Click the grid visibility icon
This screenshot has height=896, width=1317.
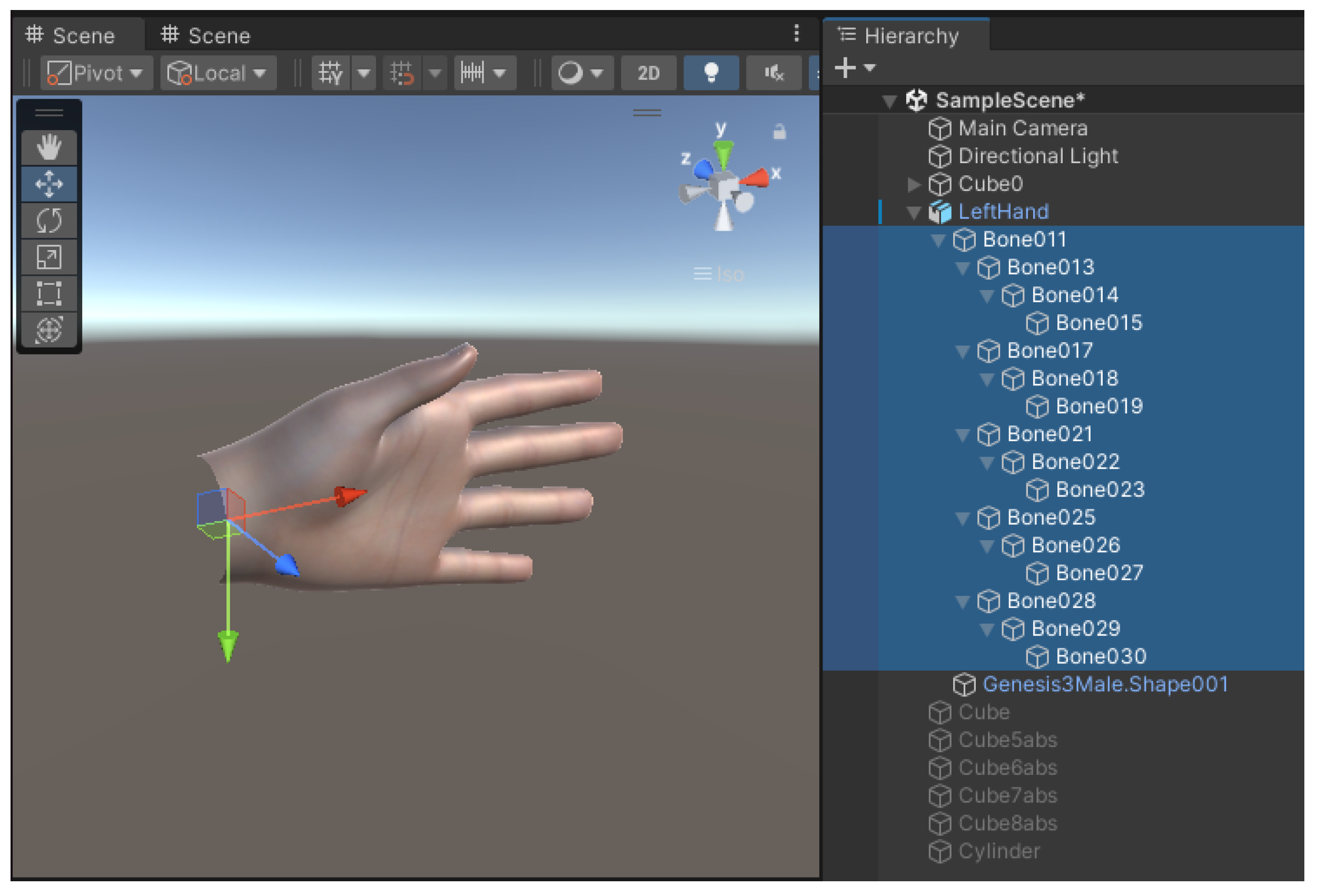[331, 73]
